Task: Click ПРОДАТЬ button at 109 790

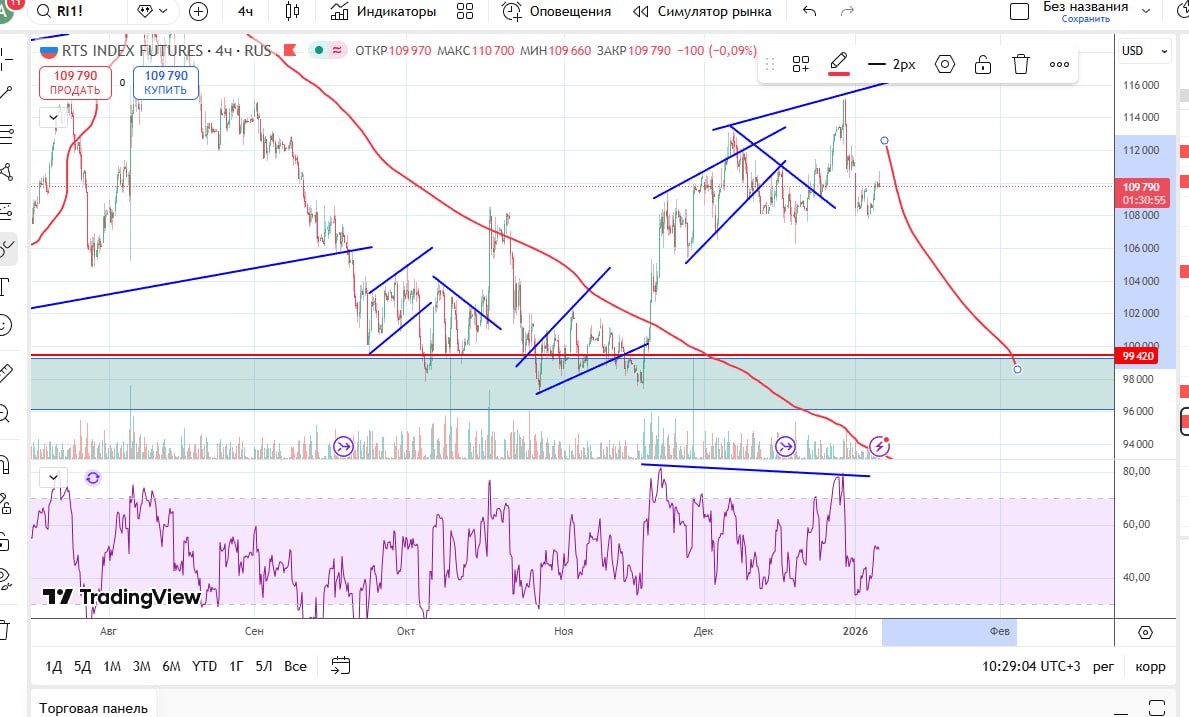Action: pyautogui.click(x=75, y=83)
